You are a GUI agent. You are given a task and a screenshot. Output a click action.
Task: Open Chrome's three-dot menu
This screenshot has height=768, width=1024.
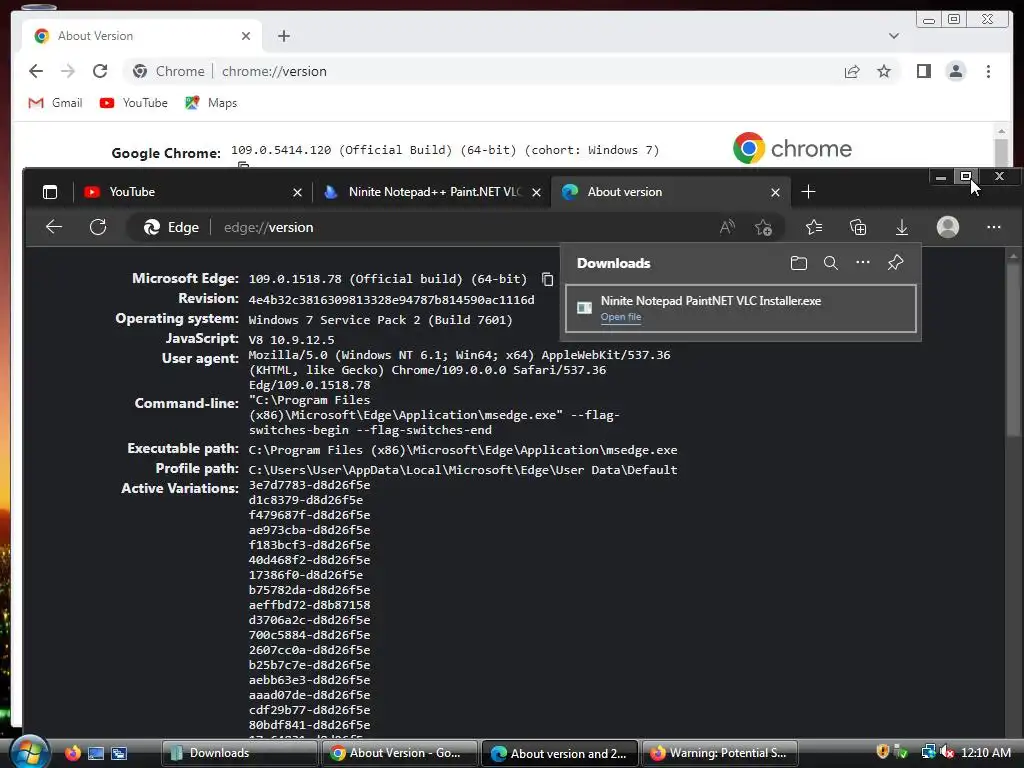tap(988, 71)
